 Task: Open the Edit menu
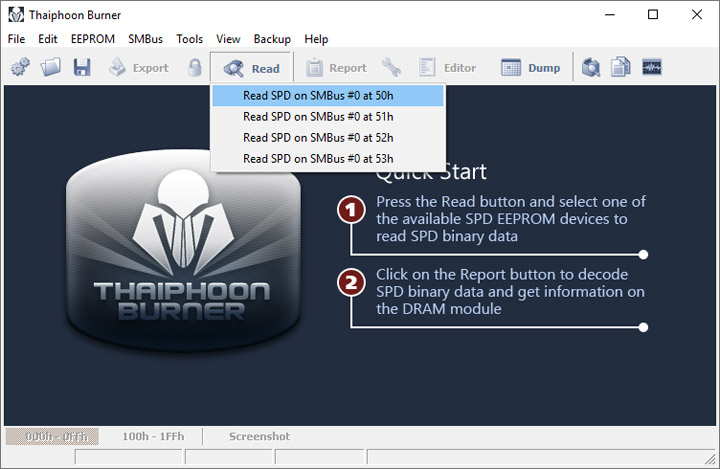[48, 39]
